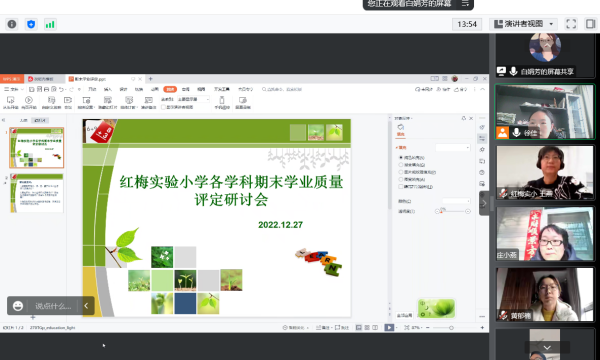This screenshot has height=360, width=600.
Task: Click the blue play slideshow button in status bar
Action: pos(389,327)
